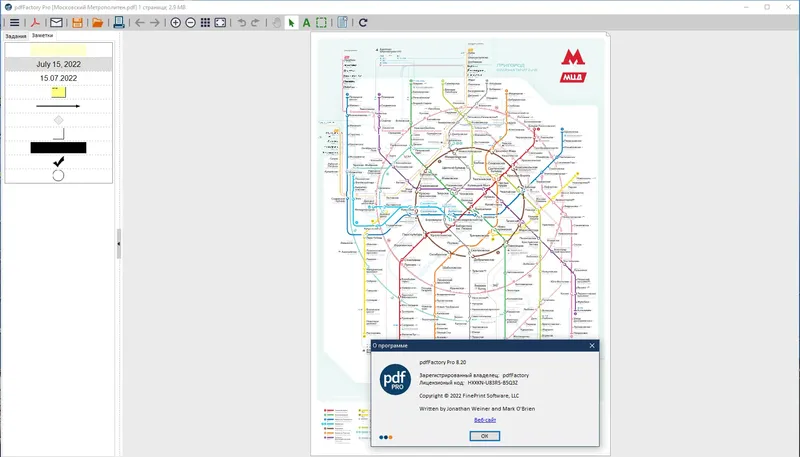Redo the last action
The width and height of the screenshot is (800, 457).
tap(255, 22)
